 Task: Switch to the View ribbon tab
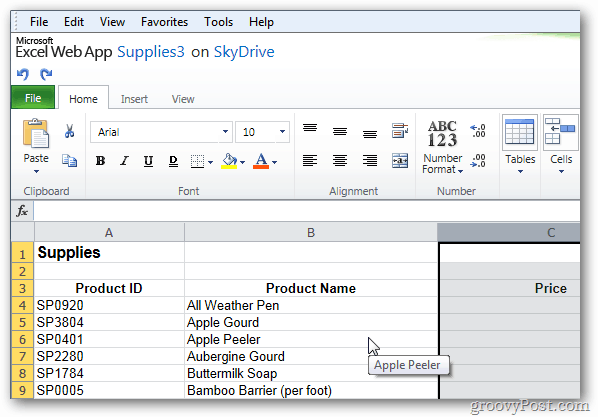[x=183, y=99]
